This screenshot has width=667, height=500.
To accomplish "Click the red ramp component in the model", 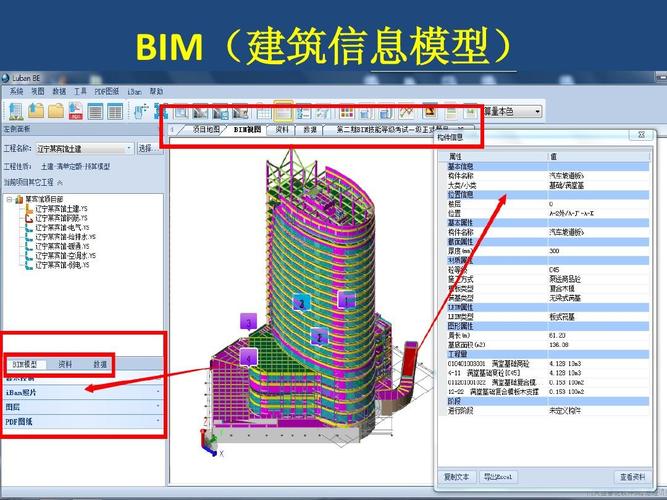I will pos(410,360).
